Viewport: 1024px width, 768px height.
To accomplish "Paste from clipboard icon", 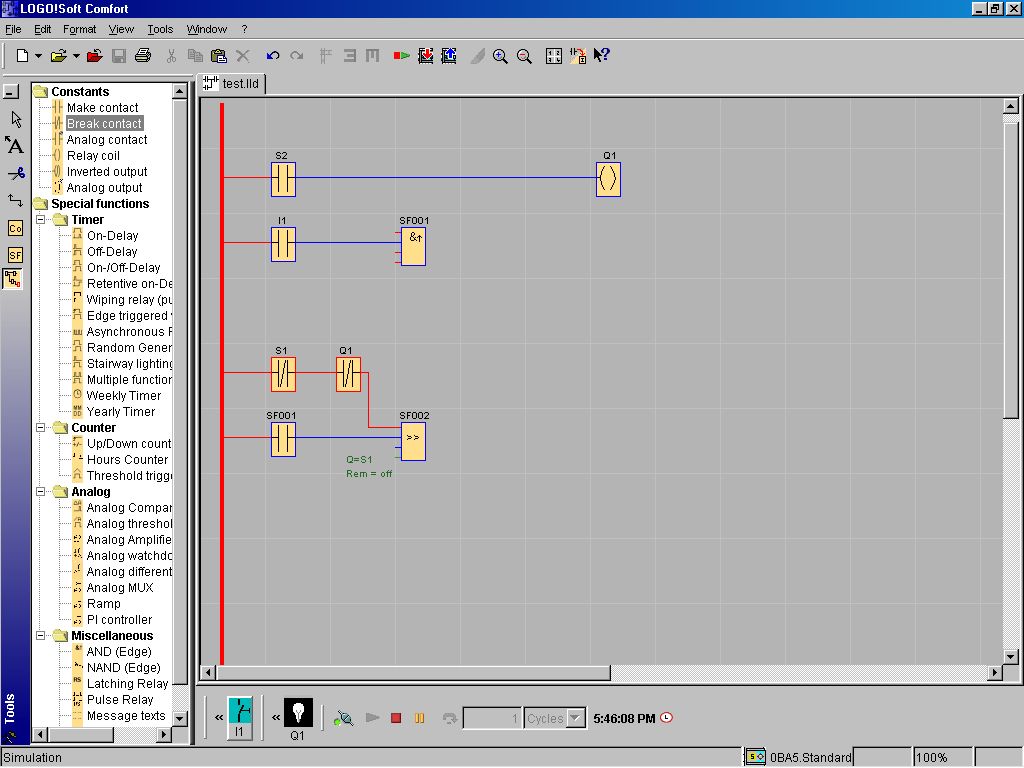I will (219, 56).
